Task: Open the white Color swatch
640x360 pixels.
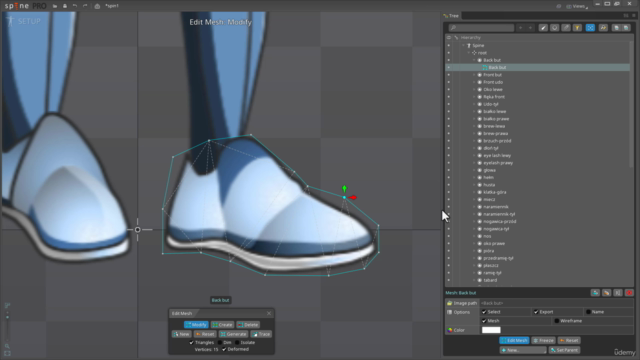Action: click(491, 330)
